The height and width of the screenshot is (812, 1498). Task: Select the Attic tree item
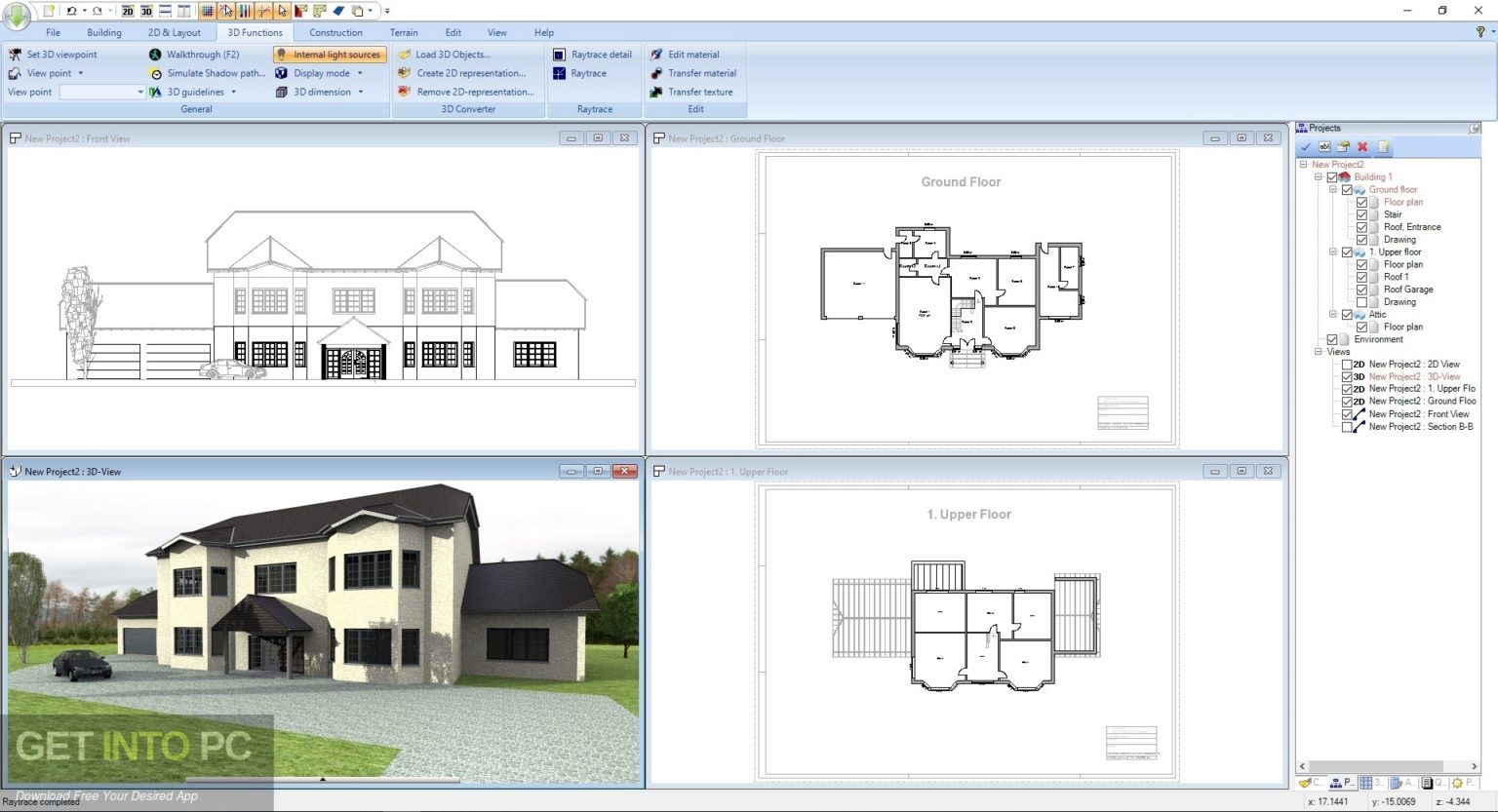tap(1377, 315)
